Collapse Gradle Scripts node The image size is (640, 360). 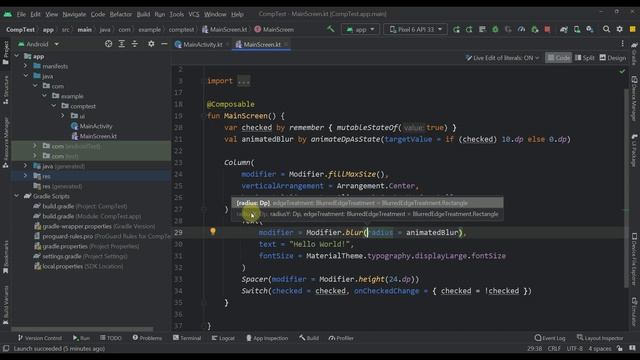tap(16, 196)
